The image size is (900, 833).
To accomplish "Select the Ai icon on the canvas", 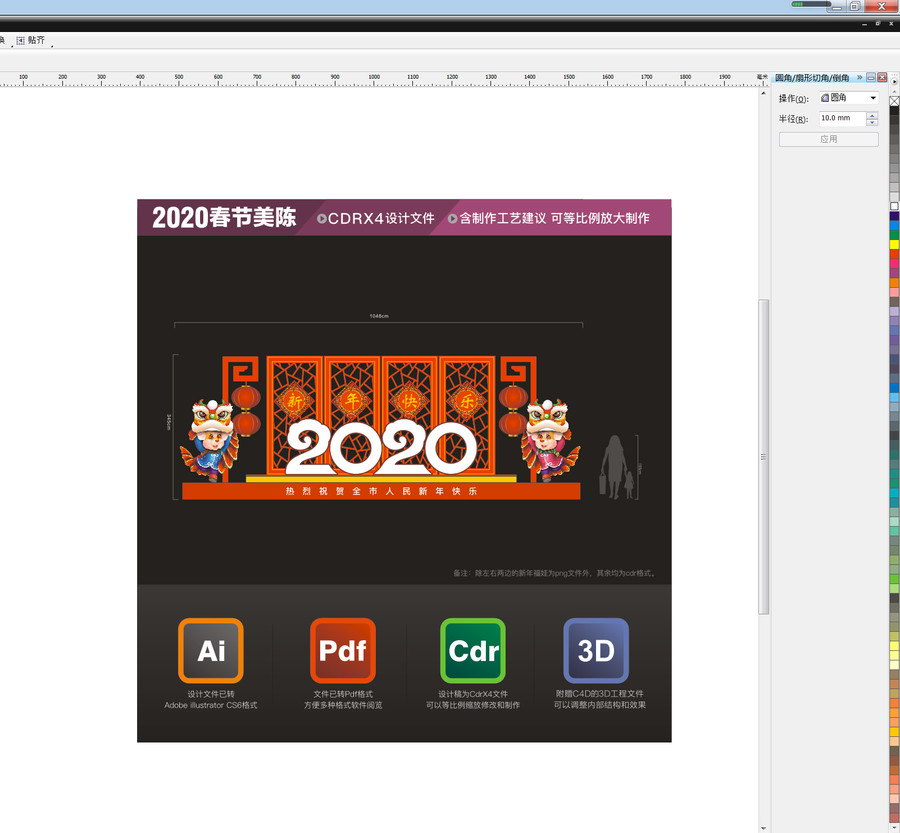I will coord(211,650).
